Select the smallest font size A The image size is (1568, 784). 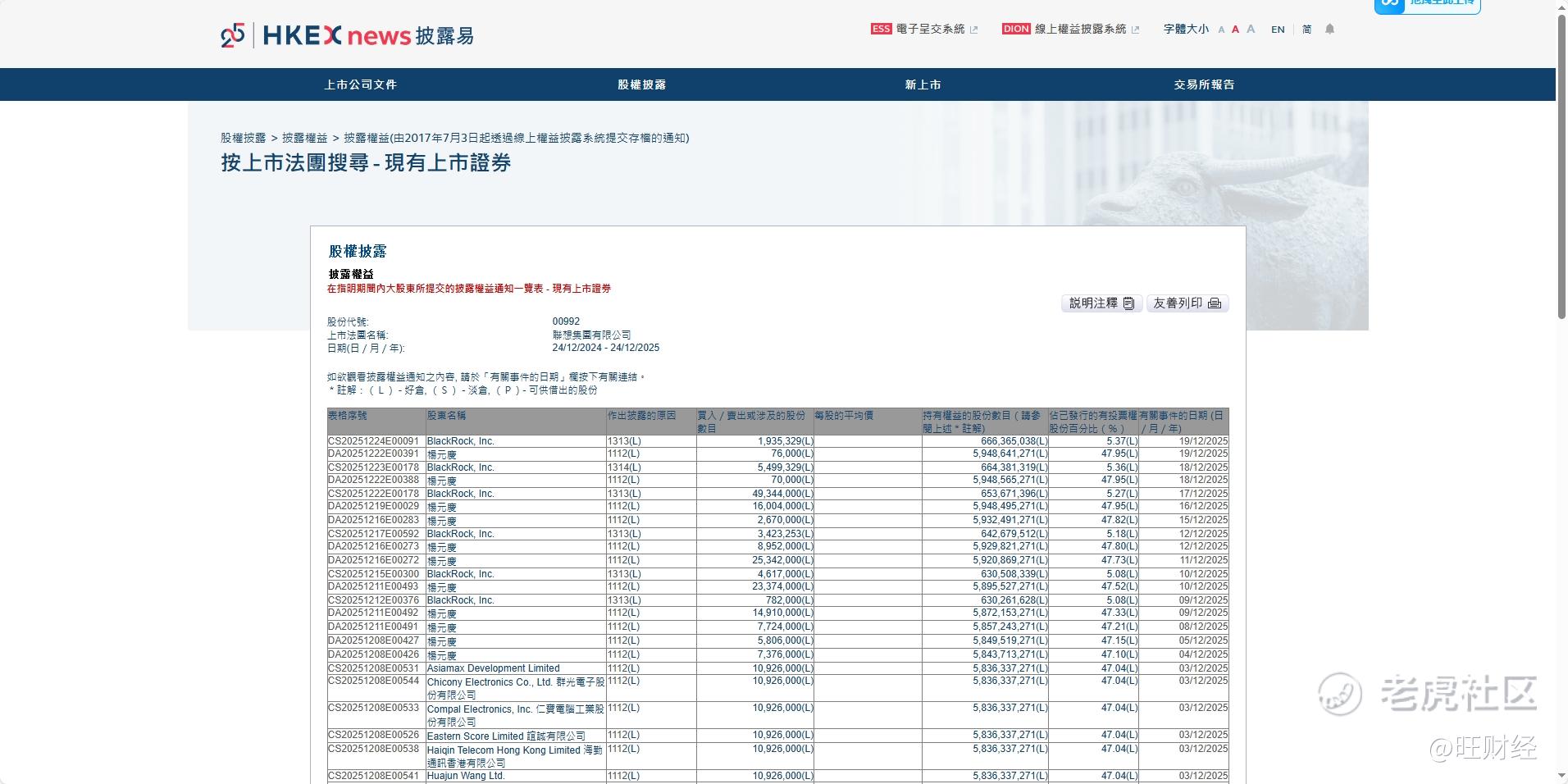pos(1221,30)
